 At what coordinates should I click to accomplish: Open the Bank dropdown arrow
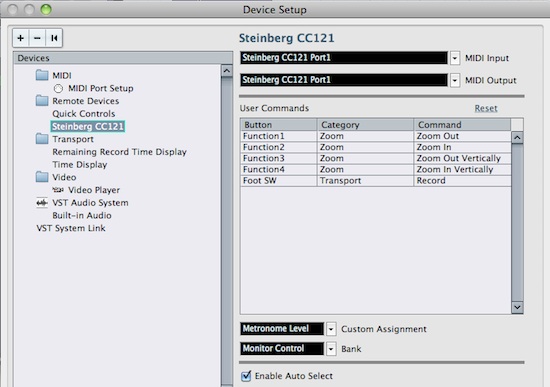[331, 349]
